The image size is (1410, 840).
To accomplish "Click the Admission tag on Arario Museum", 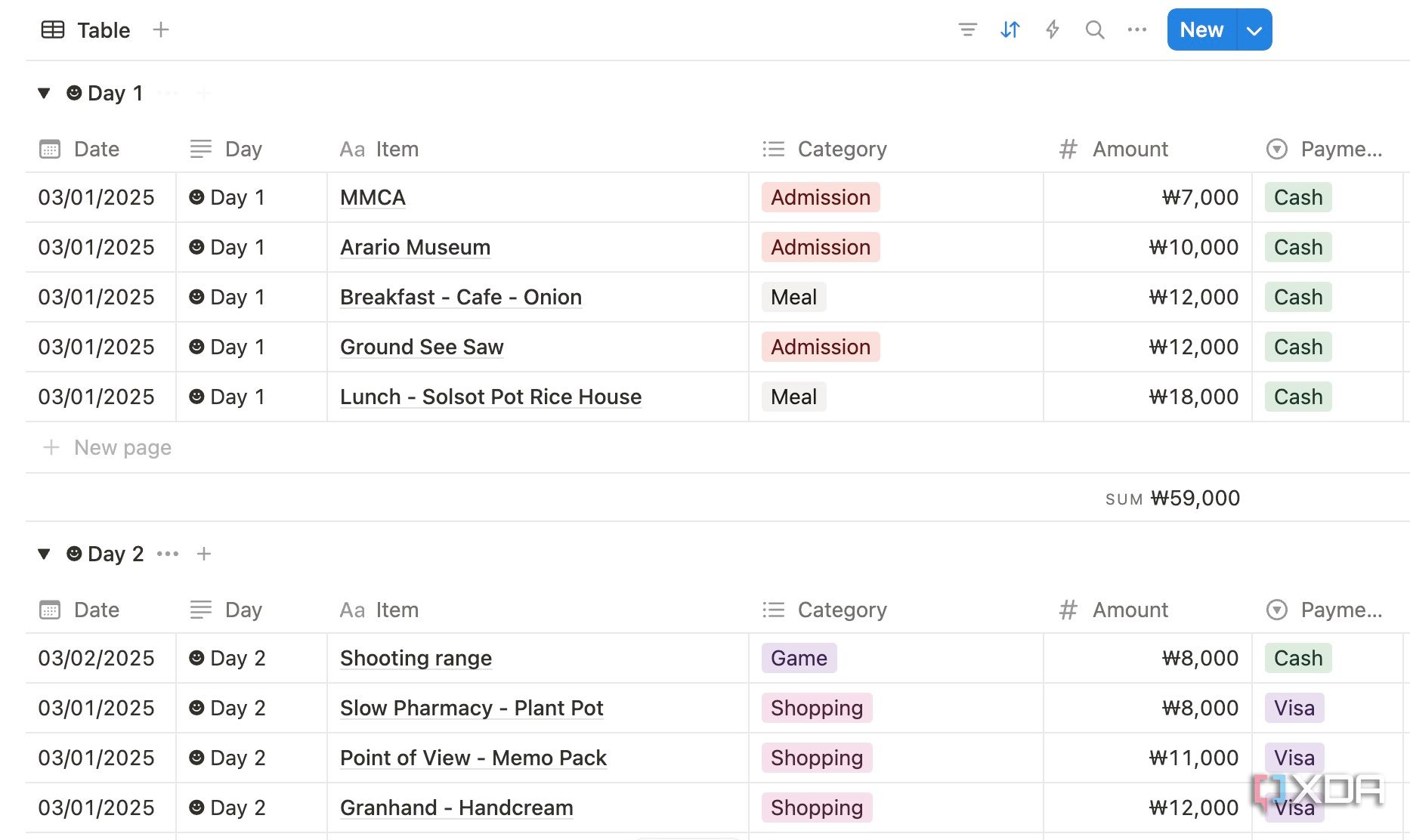I will point(820,247).
